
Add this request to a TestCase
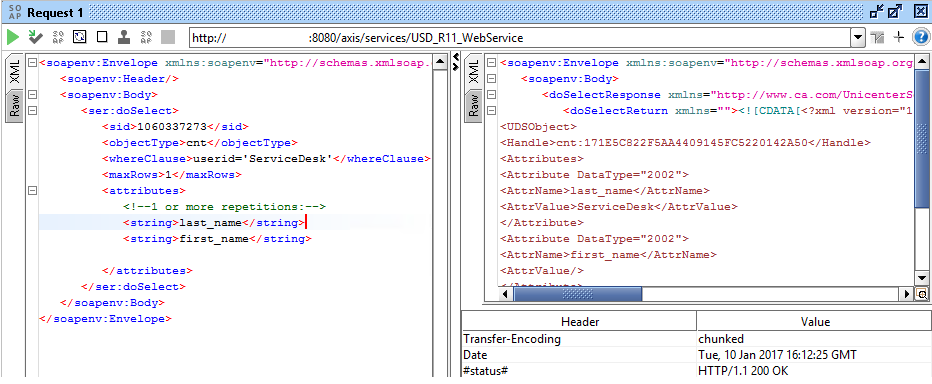pyautogui.click(x=35, y=37)
